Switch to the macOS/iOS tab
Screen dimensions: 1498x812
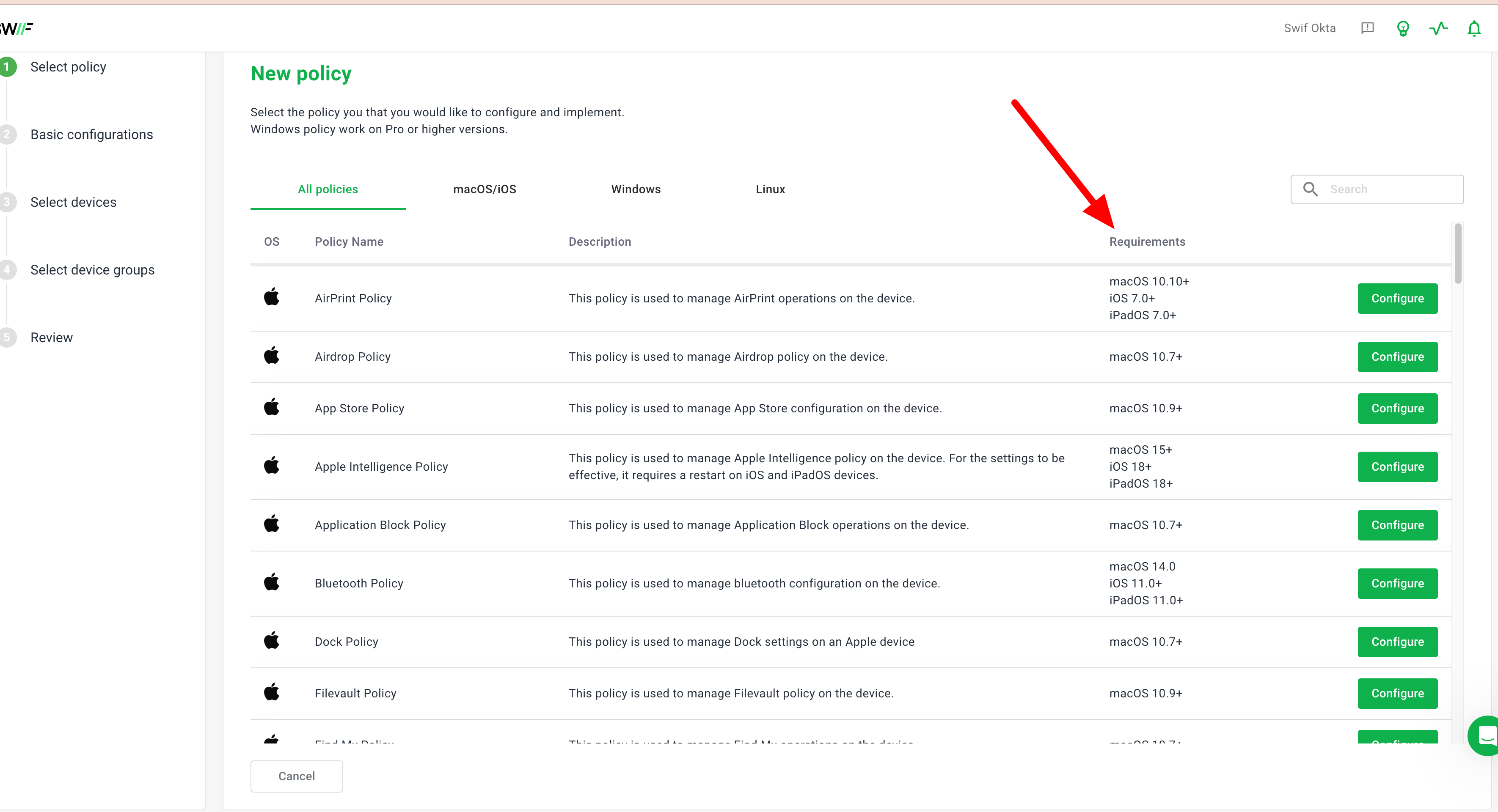pyautogui.click(x=485, y=189)
